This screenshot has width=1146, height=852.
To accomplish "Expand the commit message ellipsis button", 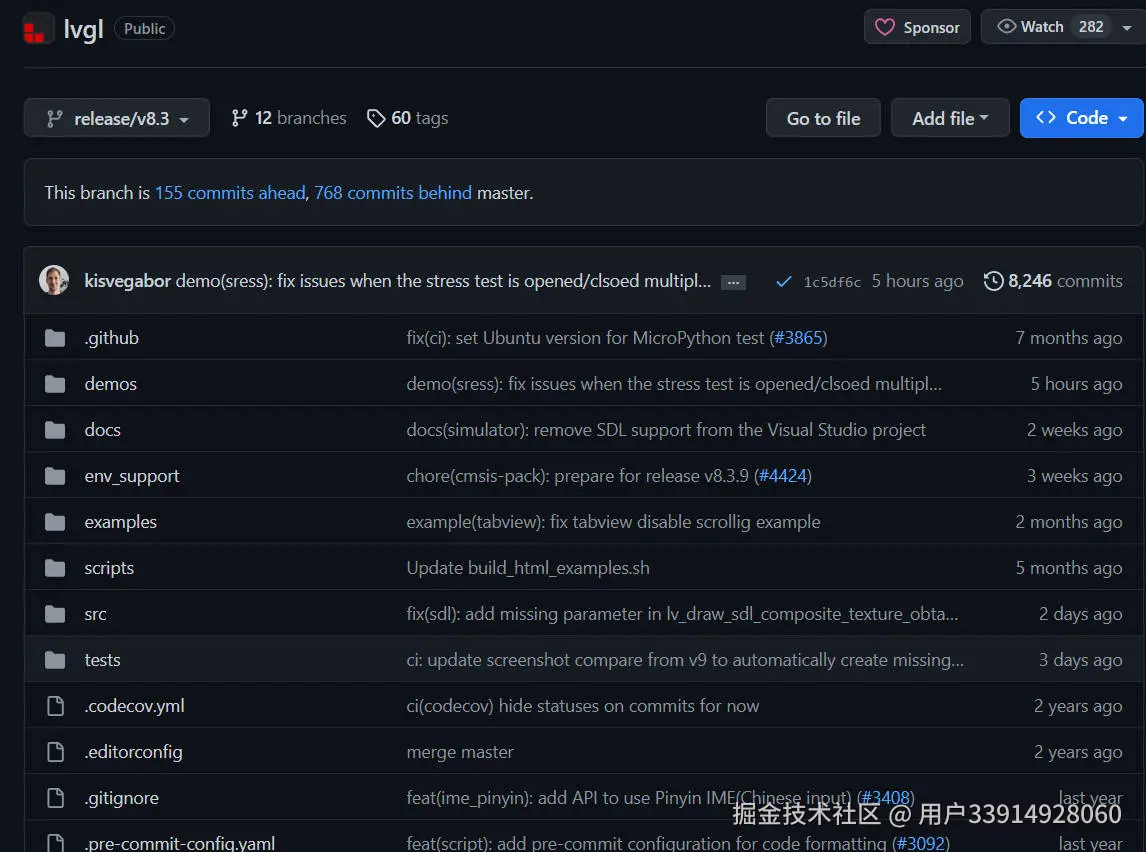I will pos(733,283).
